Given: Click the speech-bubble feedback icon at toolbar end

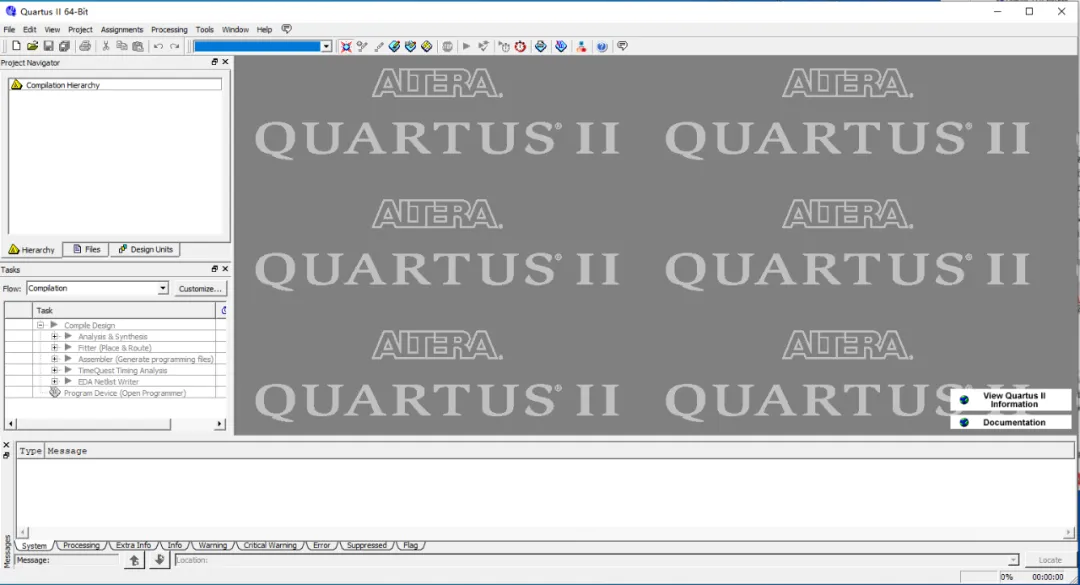Looking at the screenshot, I should point(623,46).
